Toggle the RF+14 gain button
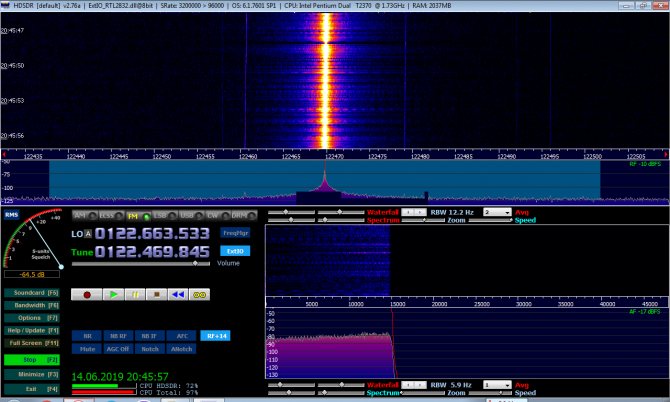Viewport: 670px width, 402px height. point(215,336)
